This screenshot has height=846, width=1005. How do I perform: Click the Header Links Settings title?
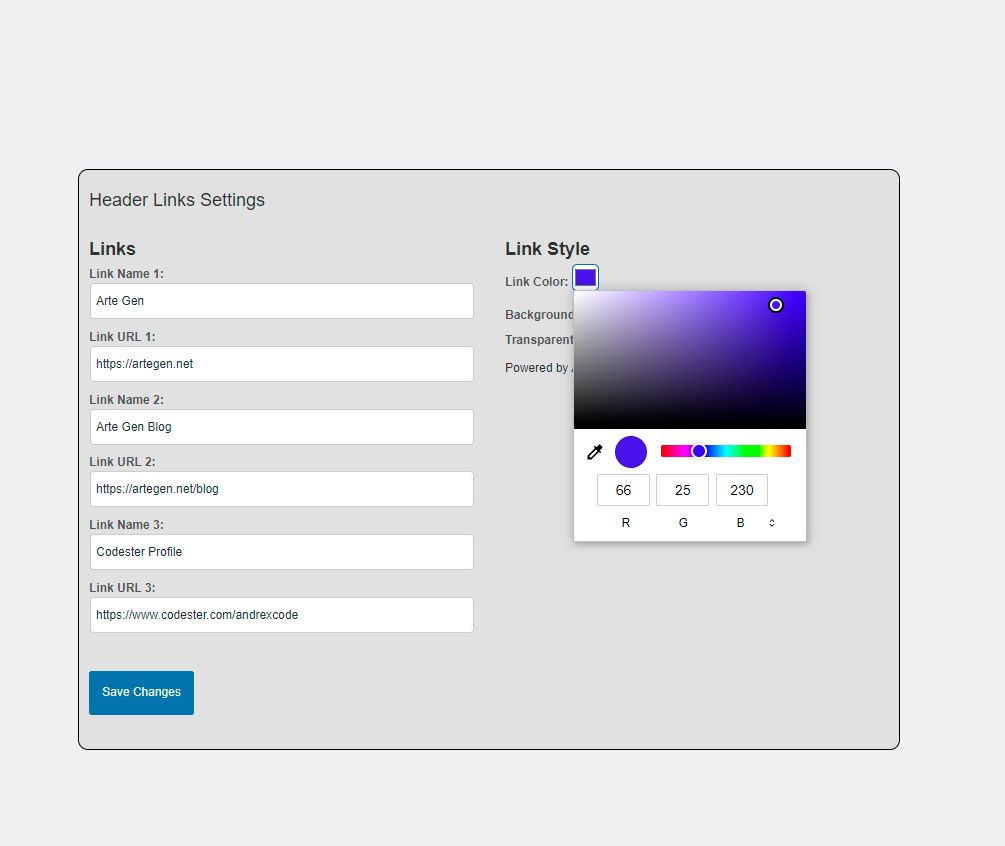tap(177, 200)
